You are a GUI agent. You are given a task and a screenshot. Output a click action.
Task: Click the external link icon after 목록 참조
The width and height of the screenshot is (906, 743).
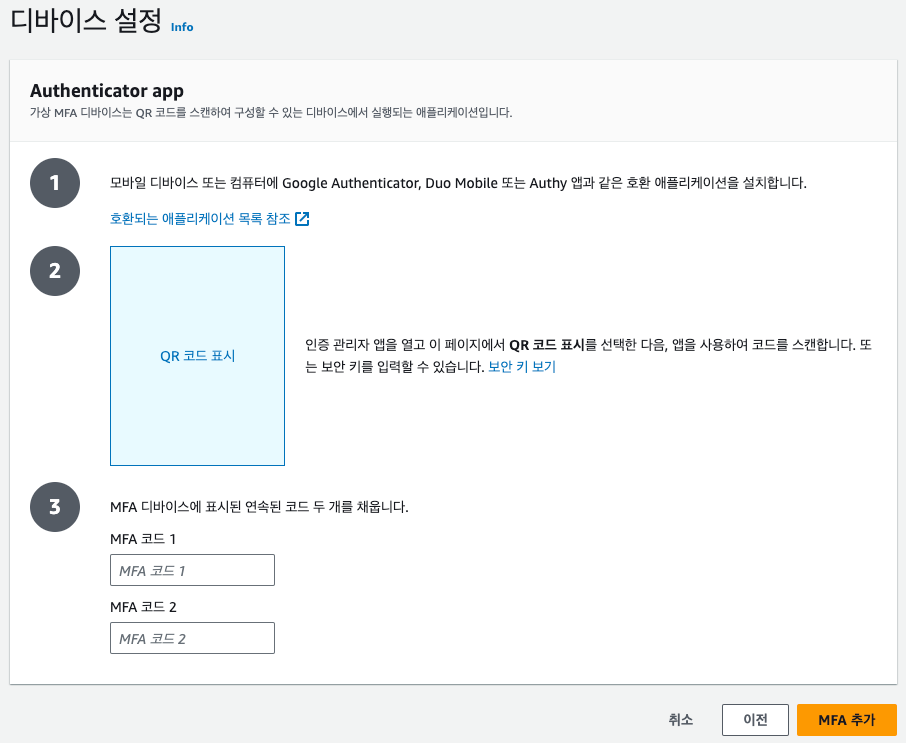point(302,219)
